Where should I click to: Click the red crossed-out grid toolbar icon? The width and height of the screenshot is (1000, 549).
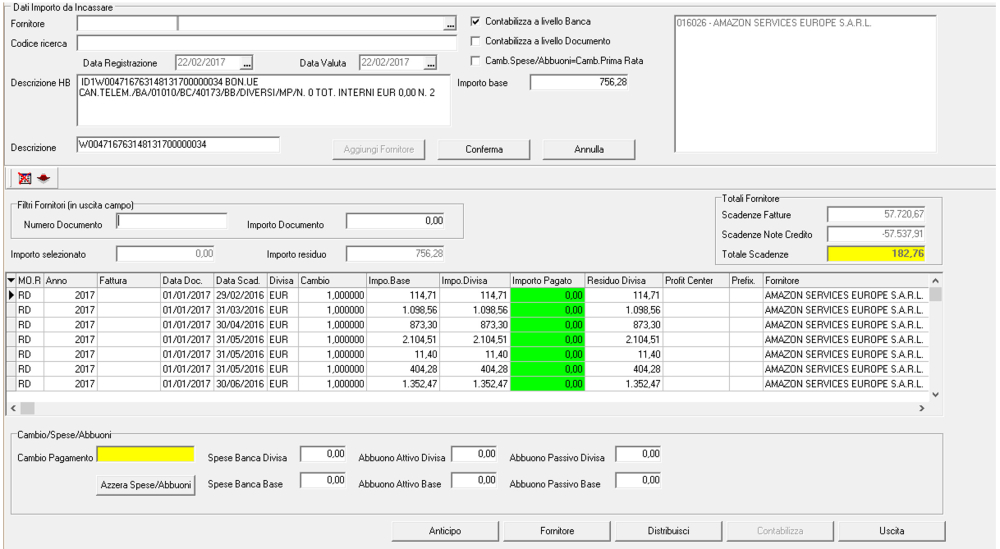pyautogui.click(x=25, y=178)
